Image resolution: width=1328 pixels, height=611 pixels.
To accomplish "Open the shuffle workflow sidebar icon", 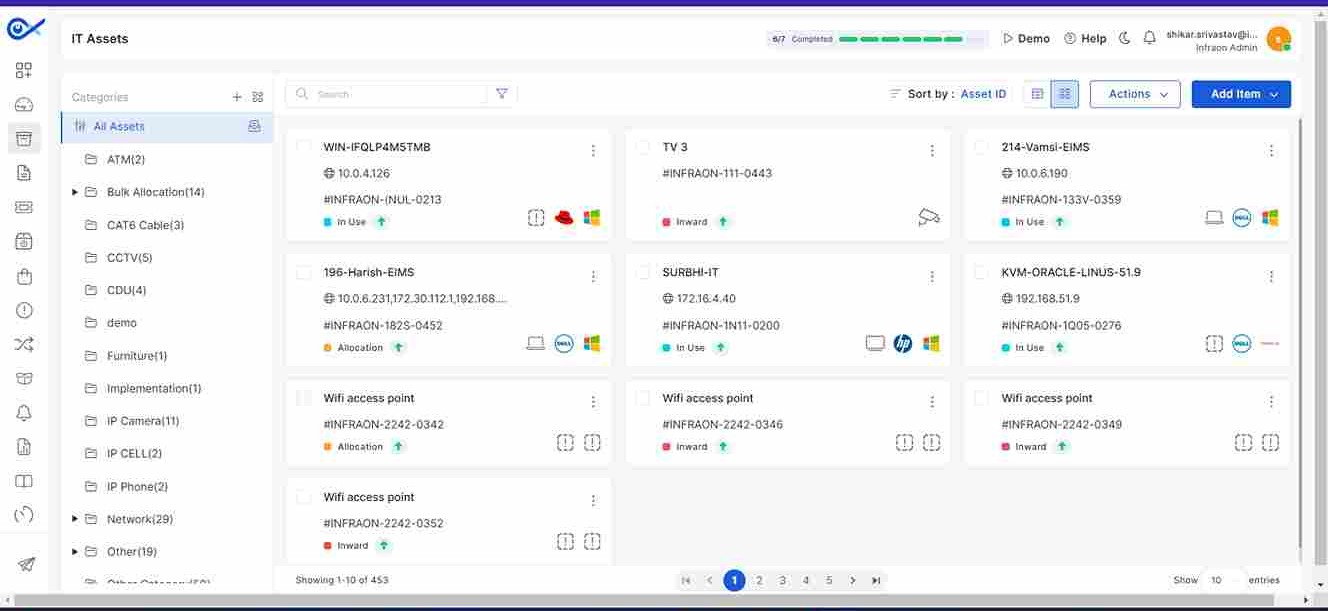I will [24, 345].
